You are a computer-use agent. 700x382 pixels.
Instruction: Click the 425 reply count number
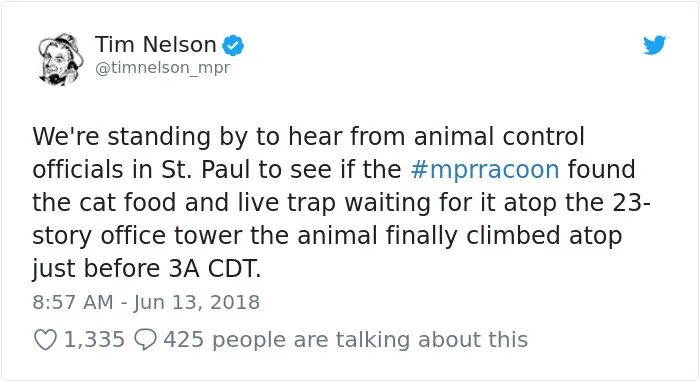pos(183,340)
